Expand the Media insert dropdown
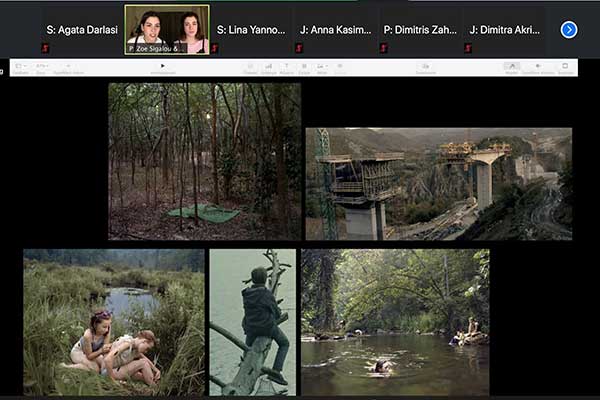The image size is (600, 400). (321, 67)
